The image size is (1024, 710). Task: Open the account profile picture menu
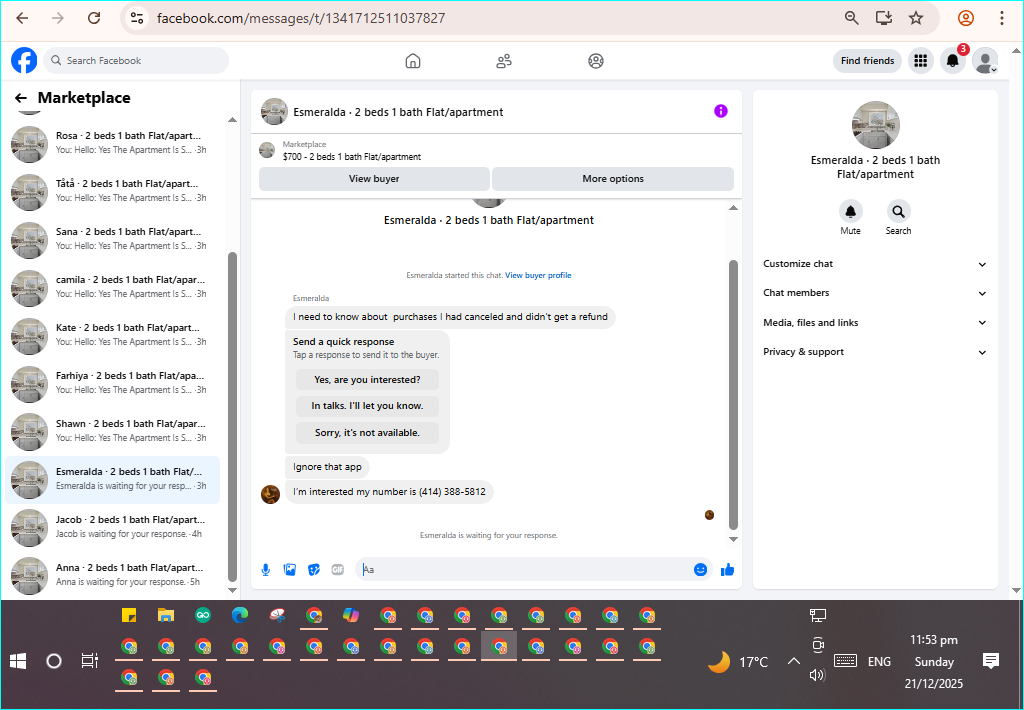(985, 61)
